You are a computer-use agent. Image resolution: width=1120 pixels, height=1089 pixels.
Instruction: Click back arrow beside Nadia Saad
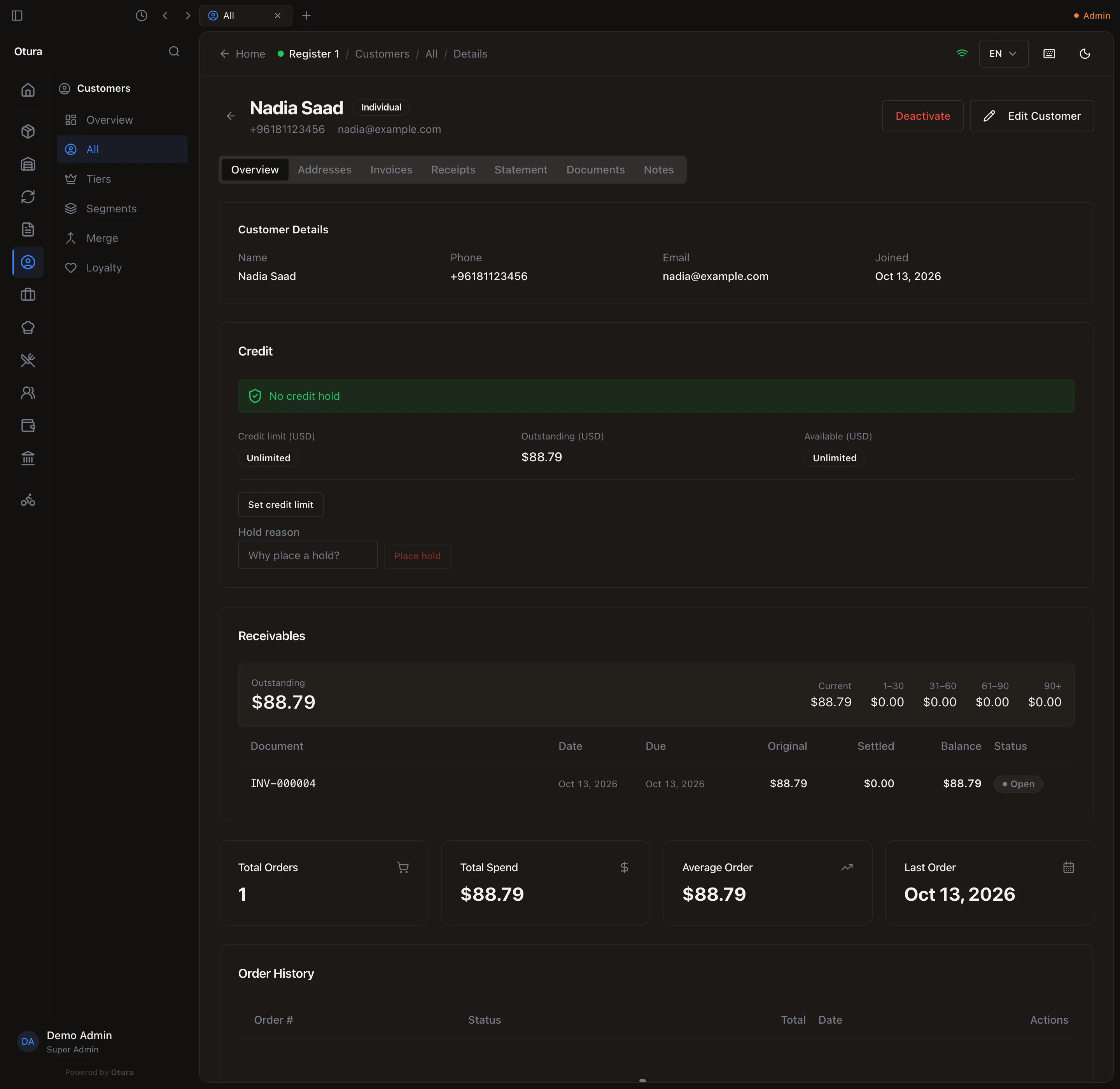point(231,116)
